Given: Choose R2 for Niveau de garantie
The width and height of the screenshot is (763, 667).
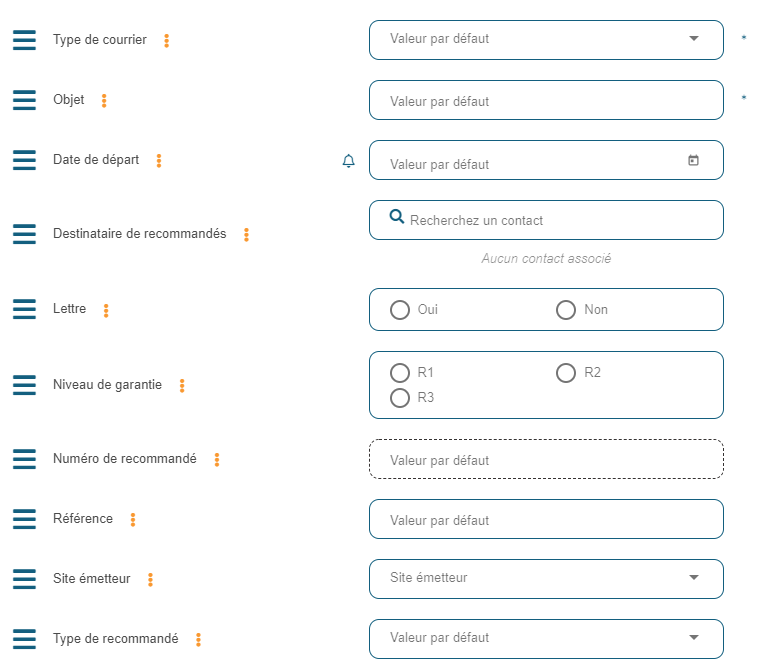Looking at the screenshot, I should click(x=566, y=373).
